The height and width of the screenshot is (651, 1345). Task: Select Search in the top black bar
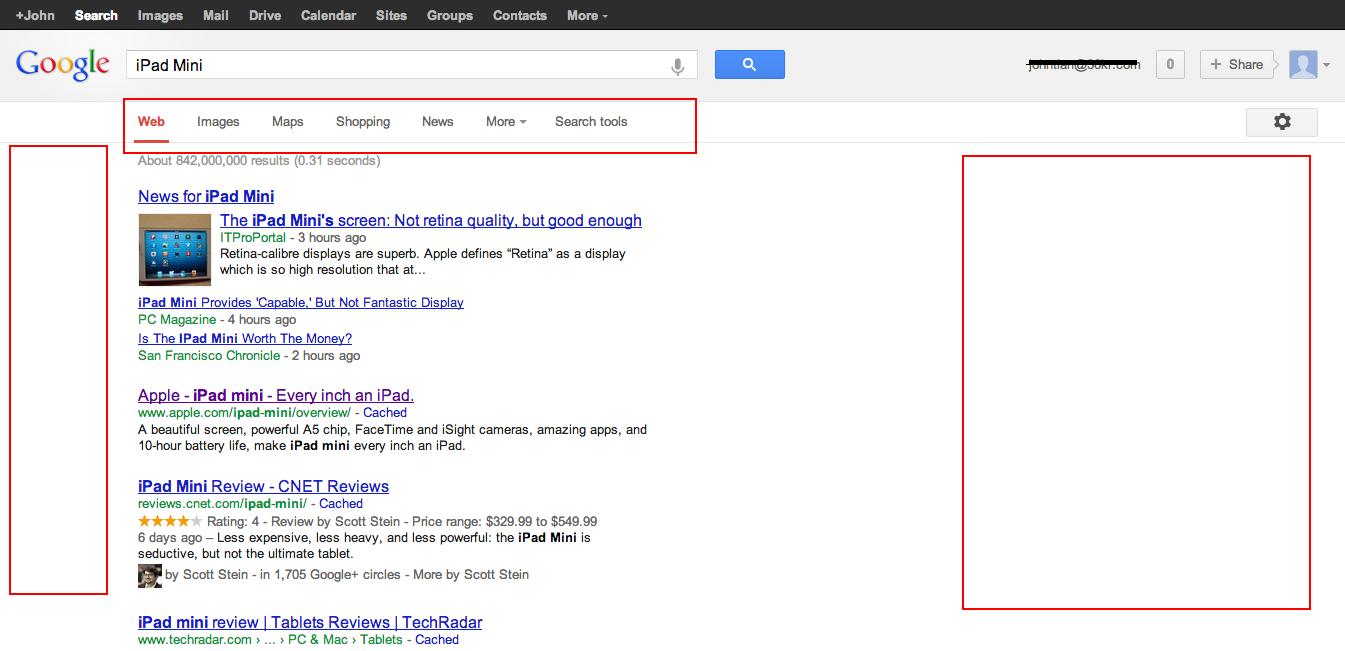[96, 15]
